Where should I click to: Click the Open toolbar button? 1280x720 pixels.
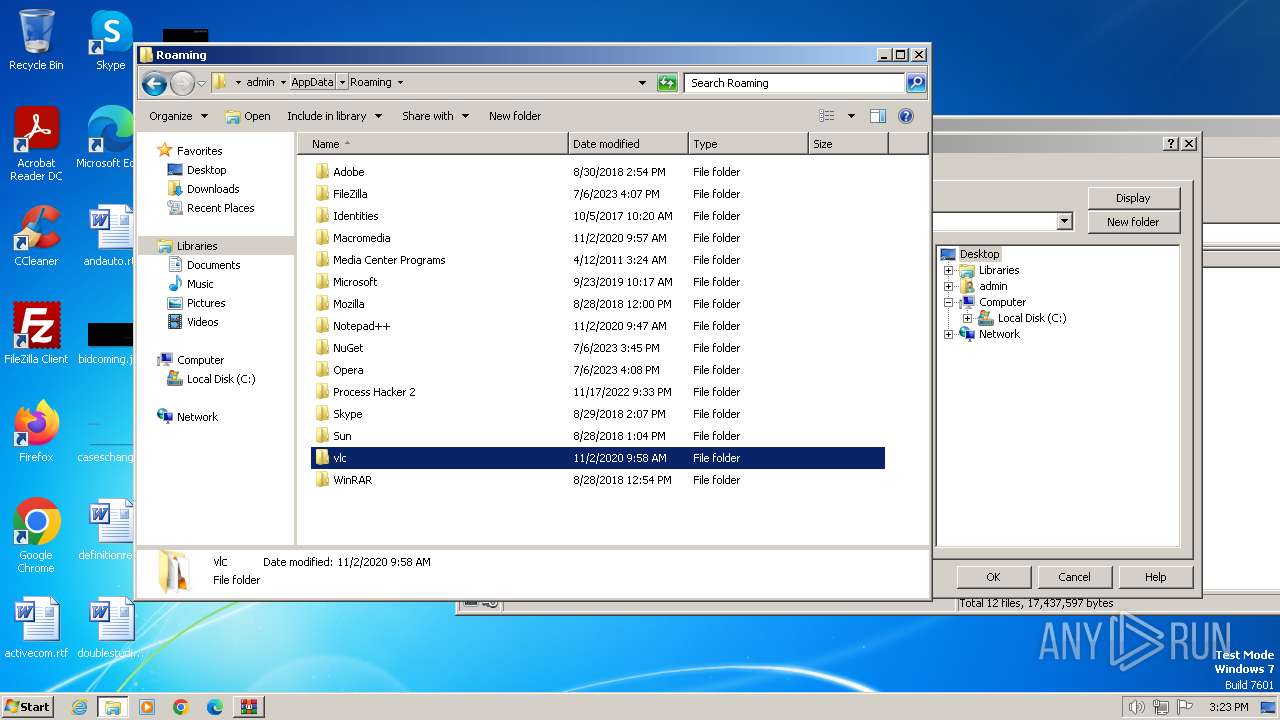248,116
